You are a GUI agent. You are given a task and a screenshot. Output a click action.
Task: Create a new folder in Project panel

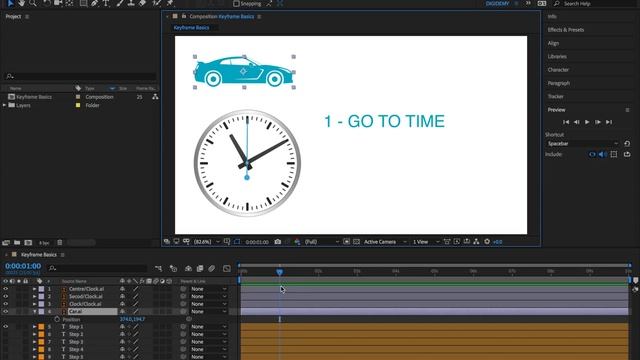17,242
